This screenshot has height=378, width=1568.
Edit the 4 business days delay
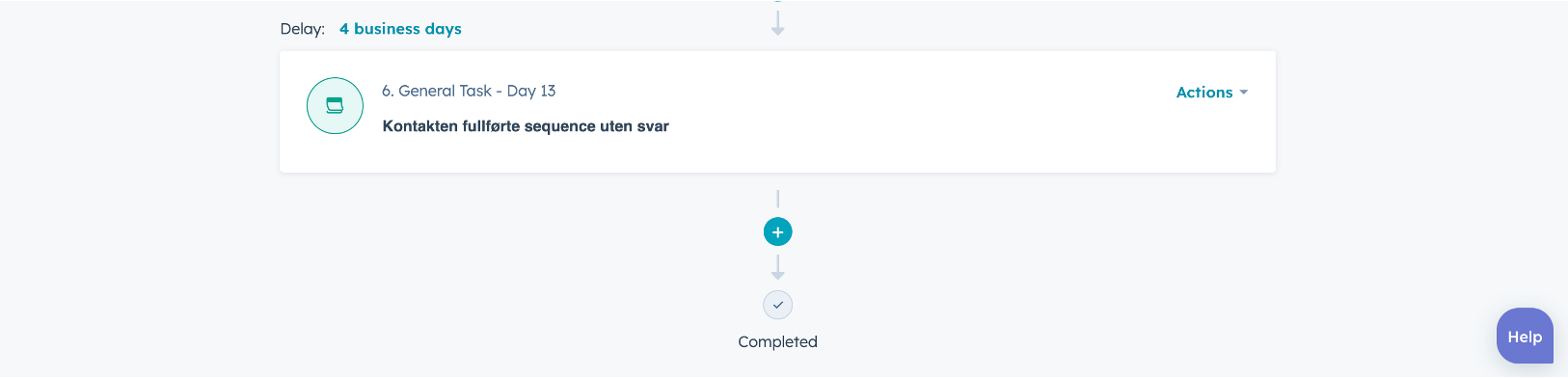point(400,29)
